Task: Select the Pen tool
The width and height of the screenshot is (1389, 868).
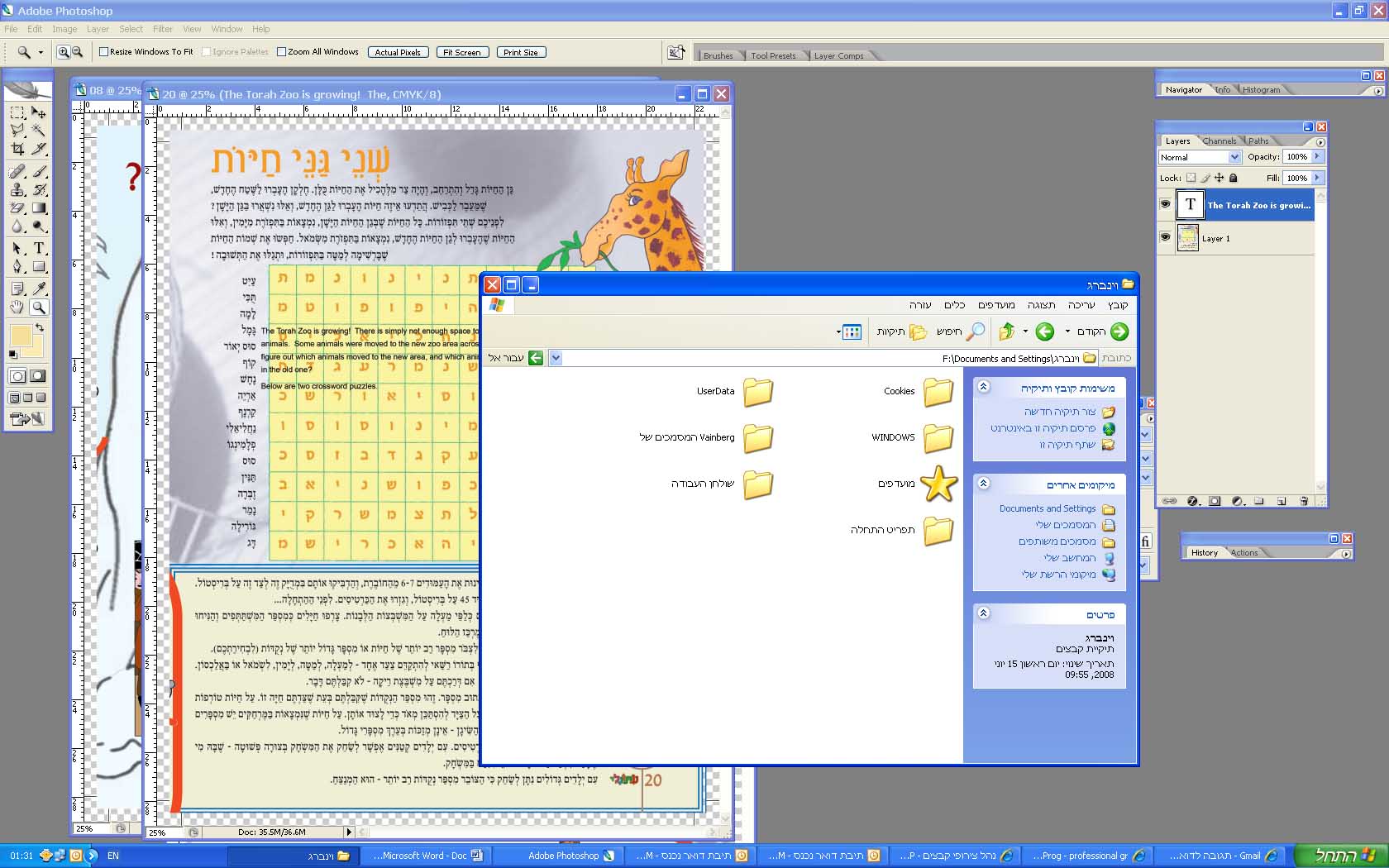Action: 17,266
